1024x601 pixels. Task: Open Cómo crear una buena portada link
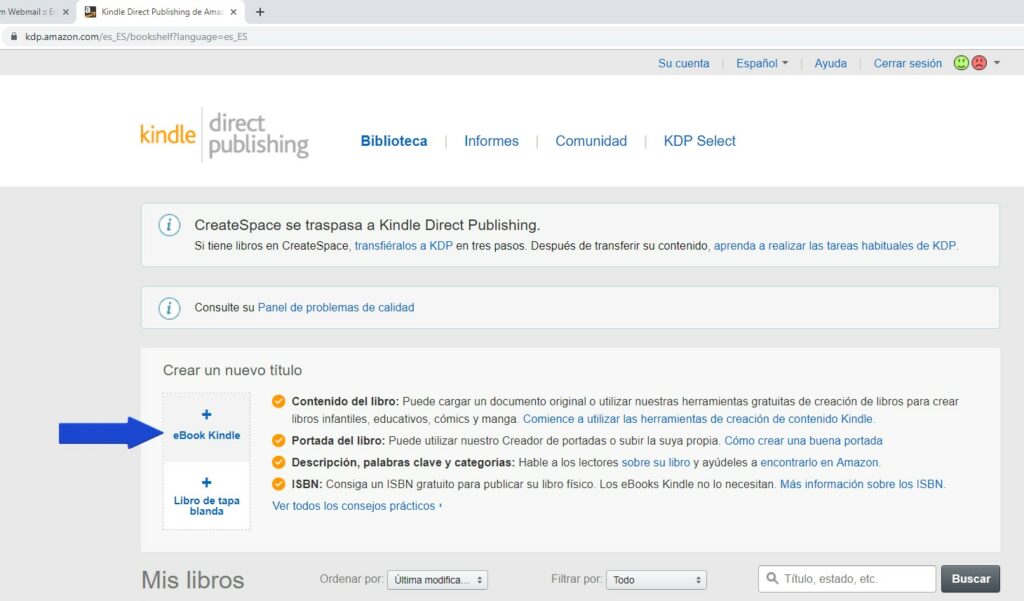[803, 441]
